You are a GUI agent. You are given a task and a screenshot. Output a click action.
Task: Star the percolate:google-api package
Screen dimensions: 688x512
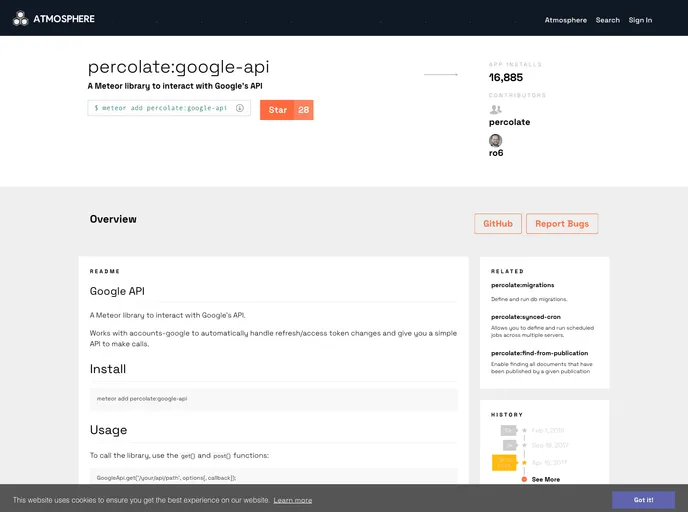tap(277, 110)
